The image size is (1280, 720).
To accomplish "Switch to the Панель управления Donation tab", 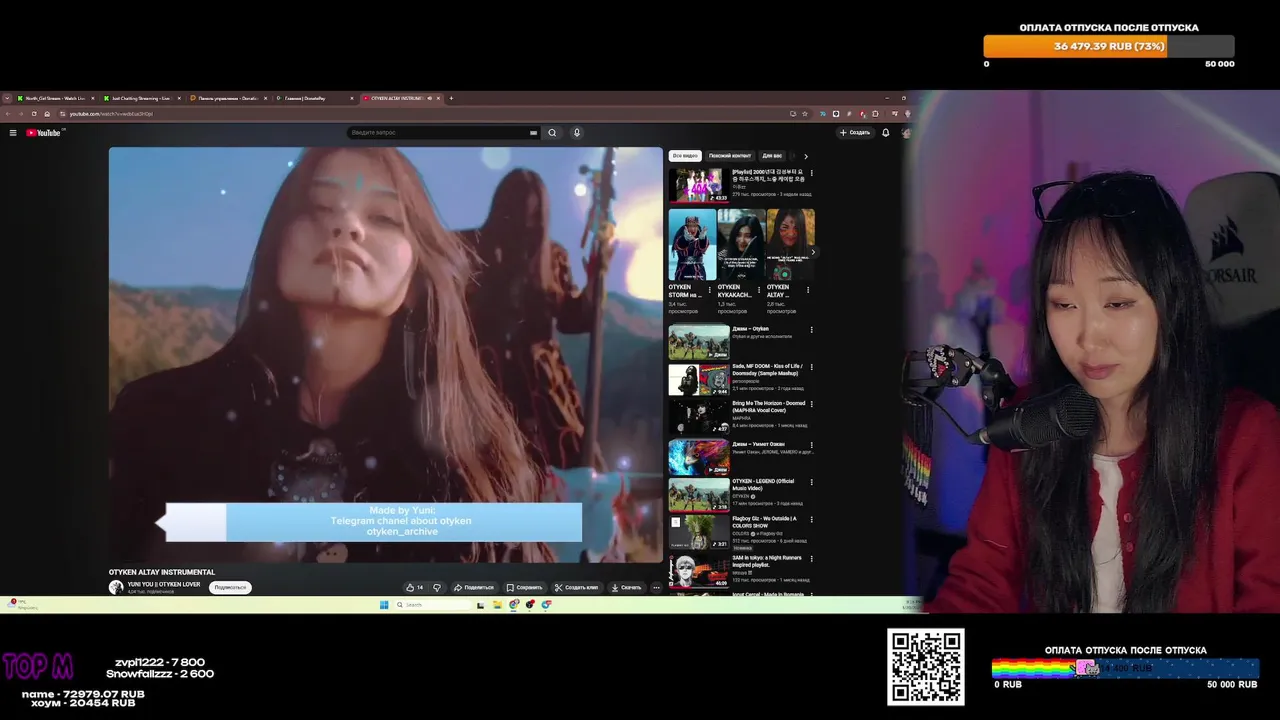I will (227, 98).
